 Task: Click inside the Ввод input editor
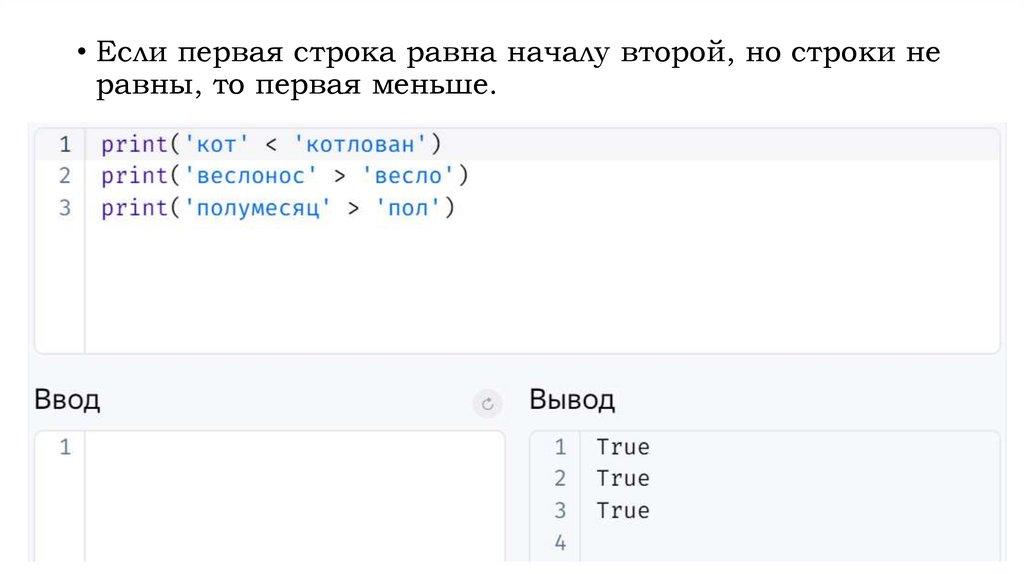[x=294, y=495]
